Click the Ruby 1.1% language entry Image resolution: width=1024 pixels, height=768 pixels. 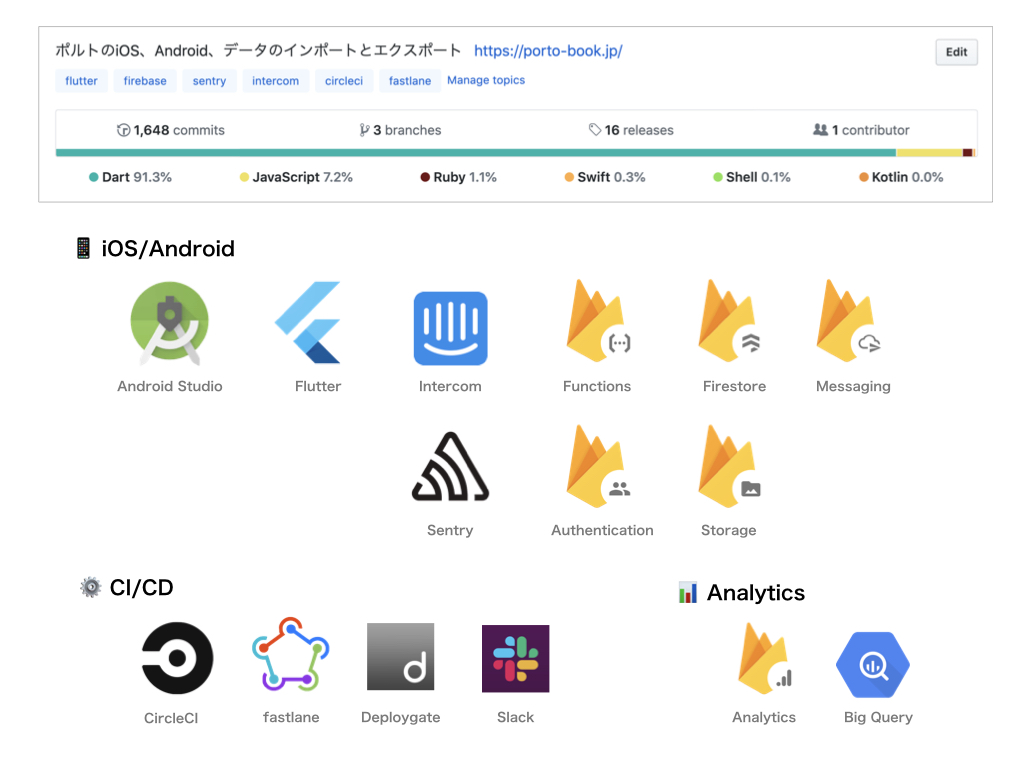click(x=458, y=177)
